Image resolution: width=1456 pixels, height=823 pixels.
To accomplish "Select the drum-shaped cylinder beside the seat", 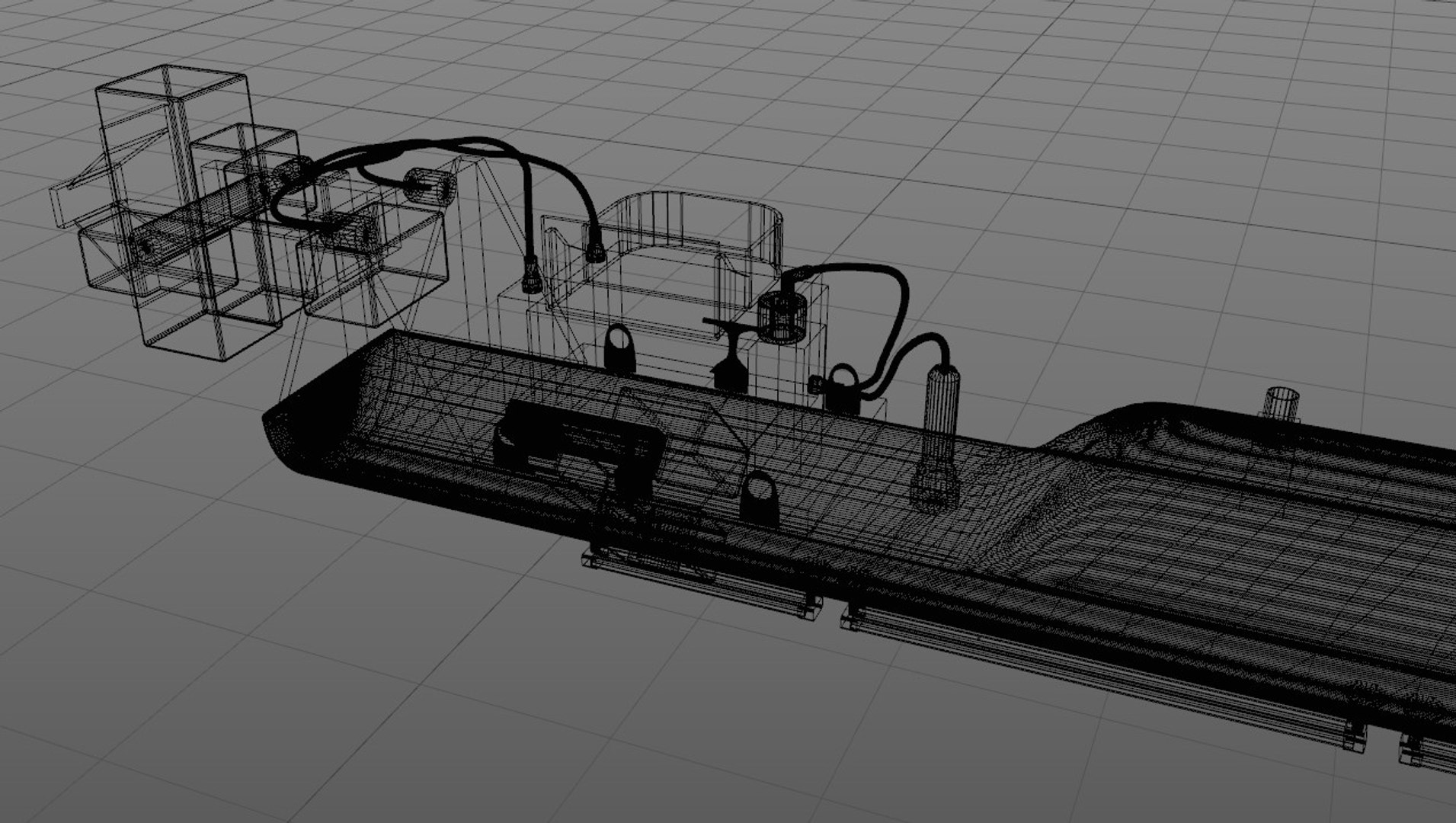I will click(784, 316).
